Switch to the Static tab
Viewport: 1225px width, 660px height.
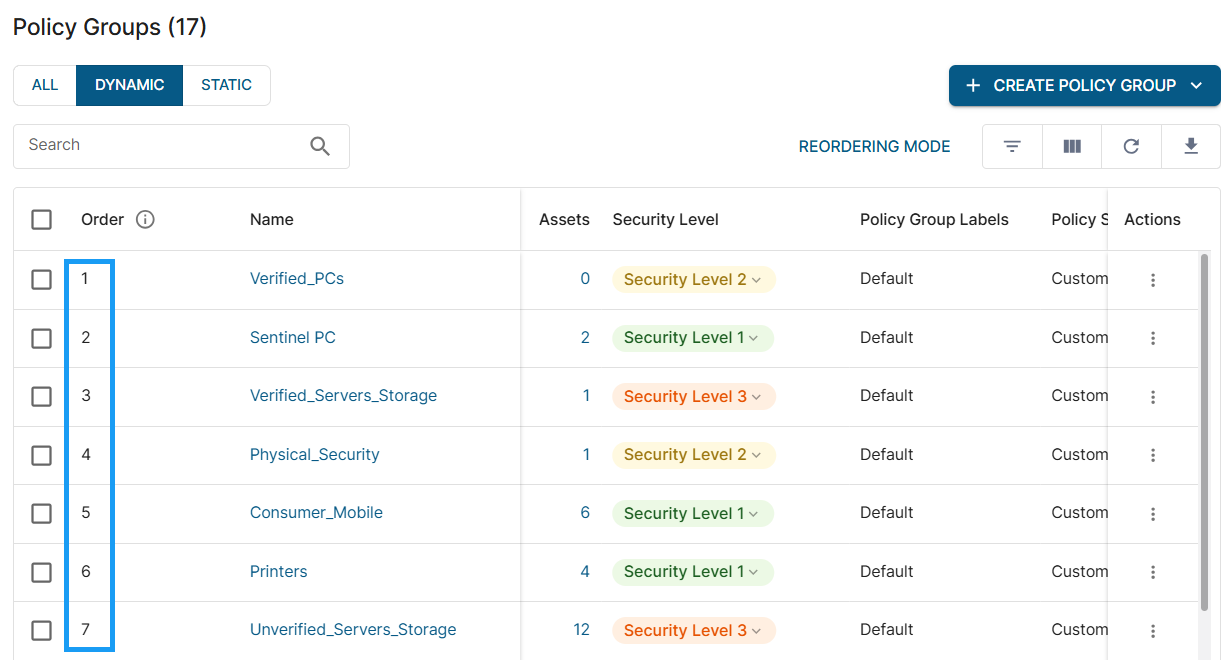pyautogui.click(x=226, y=85)
